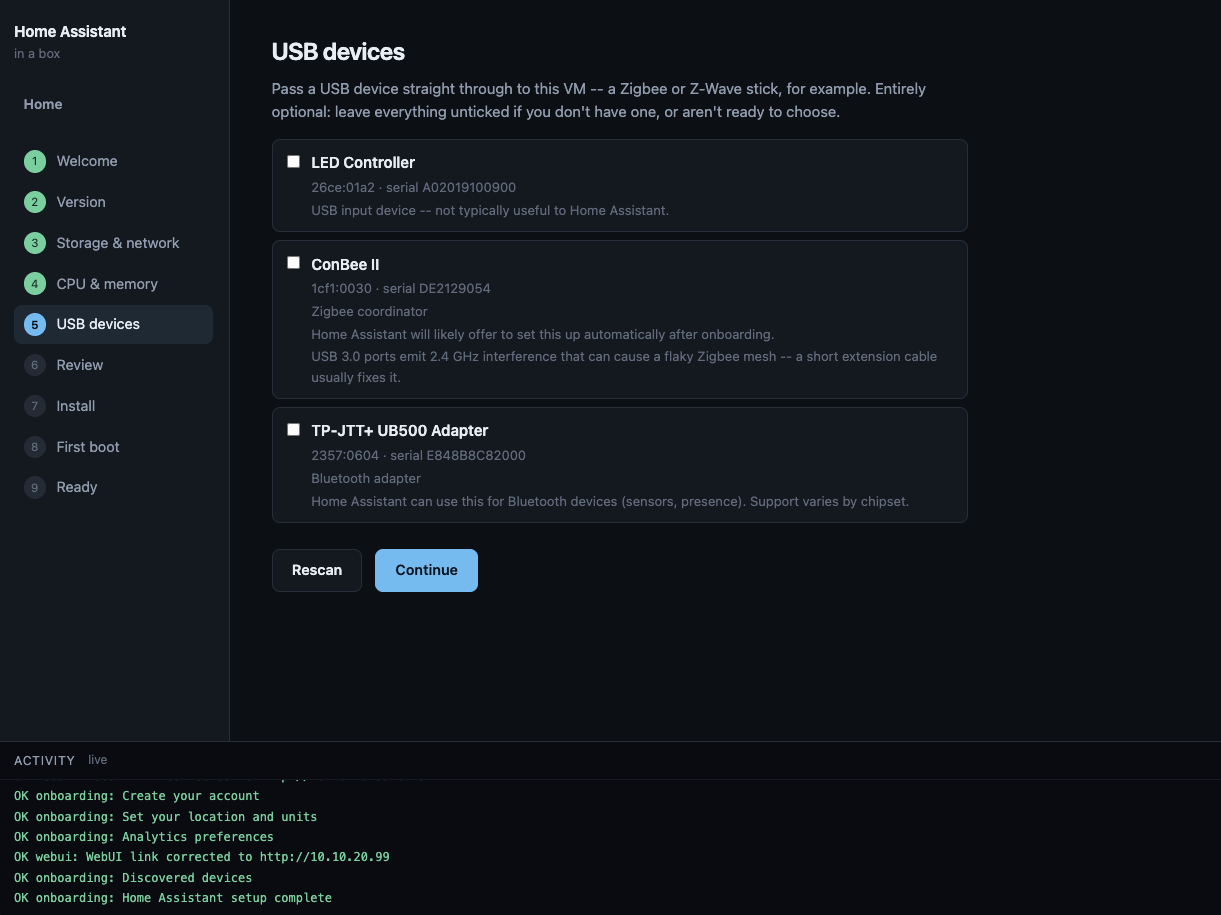Screen dimensions: 1221x915
Task: Click the Continue button
Action: (426, 570)
